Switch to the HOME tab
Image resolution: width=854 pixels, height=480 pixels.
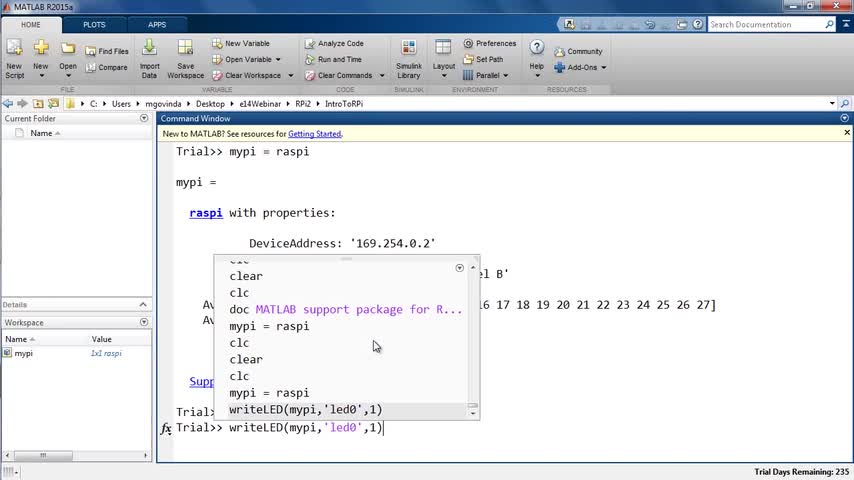(x=31, y=25)
